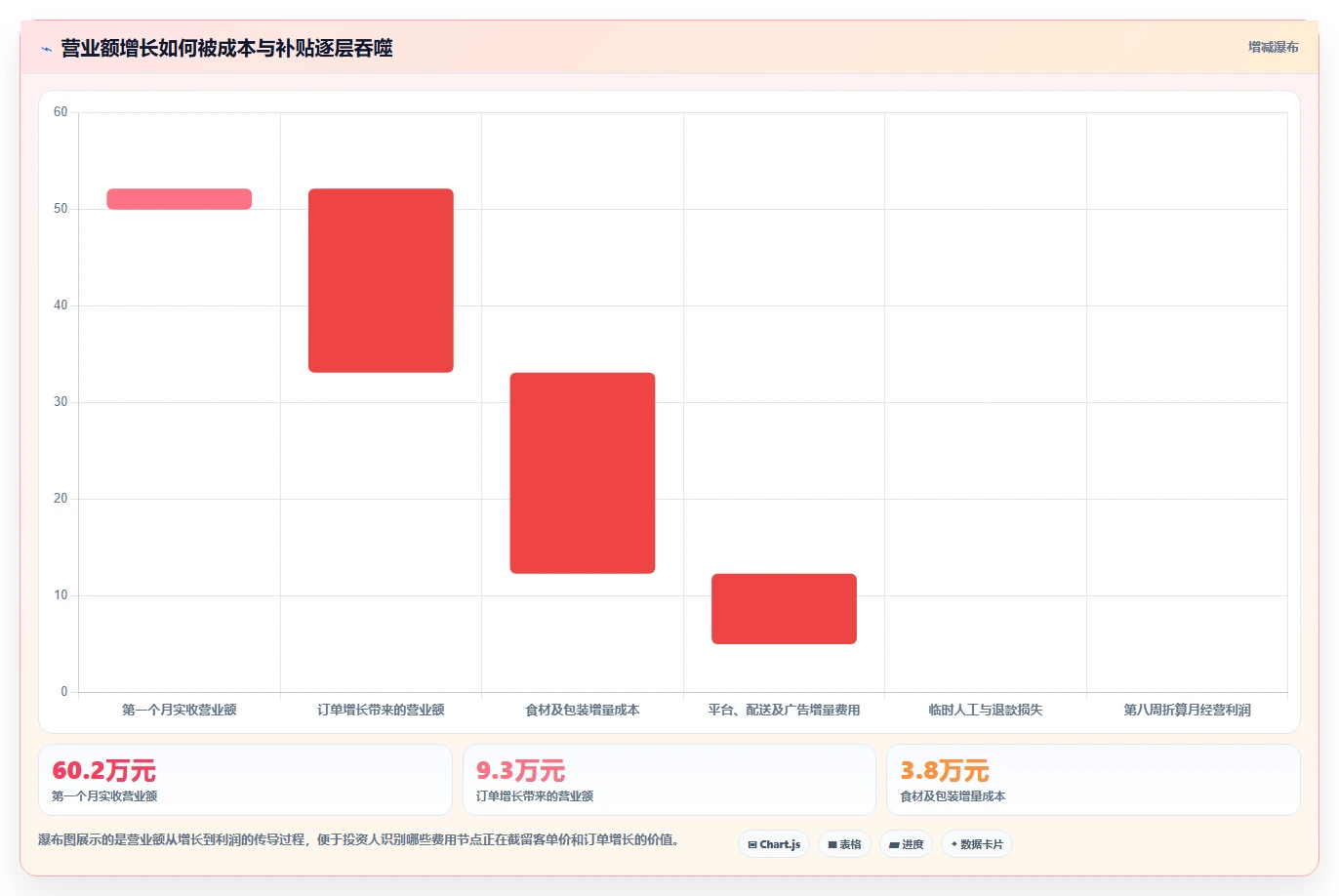Click the y-axis value 20

pyautogui.click(x=61, y=499)
